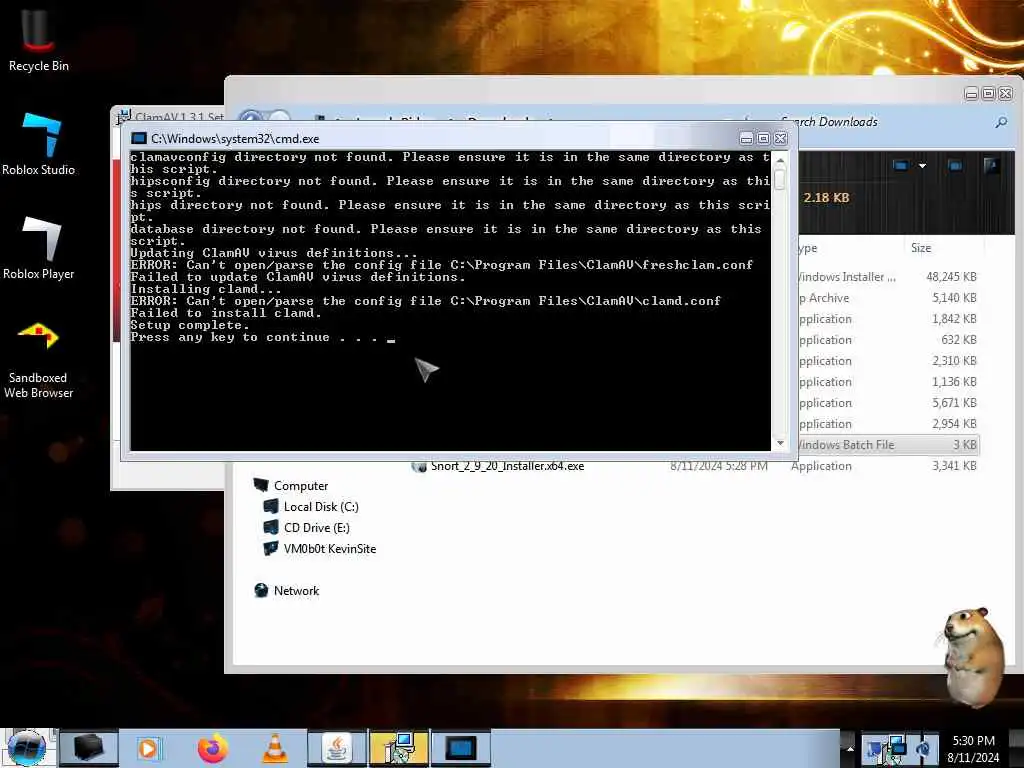The height and width of the screenshot is (768, 1024).
Task: Toggle the Explorer preview pane icon
Action: (x=955, y=166)
